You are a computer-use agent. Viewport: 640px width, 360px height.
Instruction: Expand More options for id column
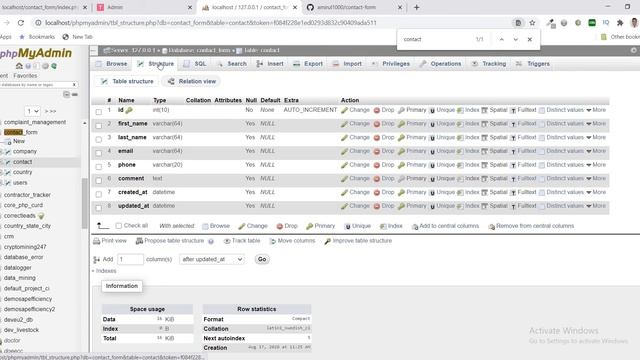click(596, 110)
